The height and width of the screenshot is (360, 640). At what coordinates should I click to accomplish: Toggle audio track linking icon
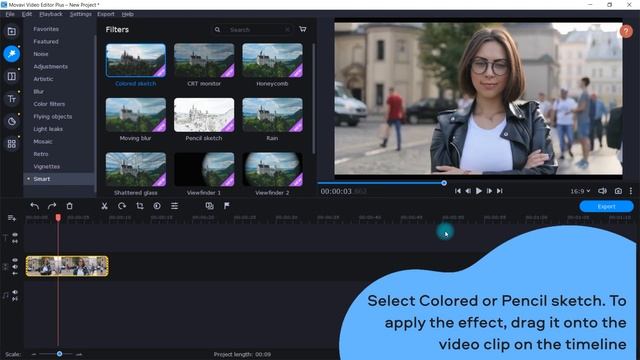(x=15, y=299)
